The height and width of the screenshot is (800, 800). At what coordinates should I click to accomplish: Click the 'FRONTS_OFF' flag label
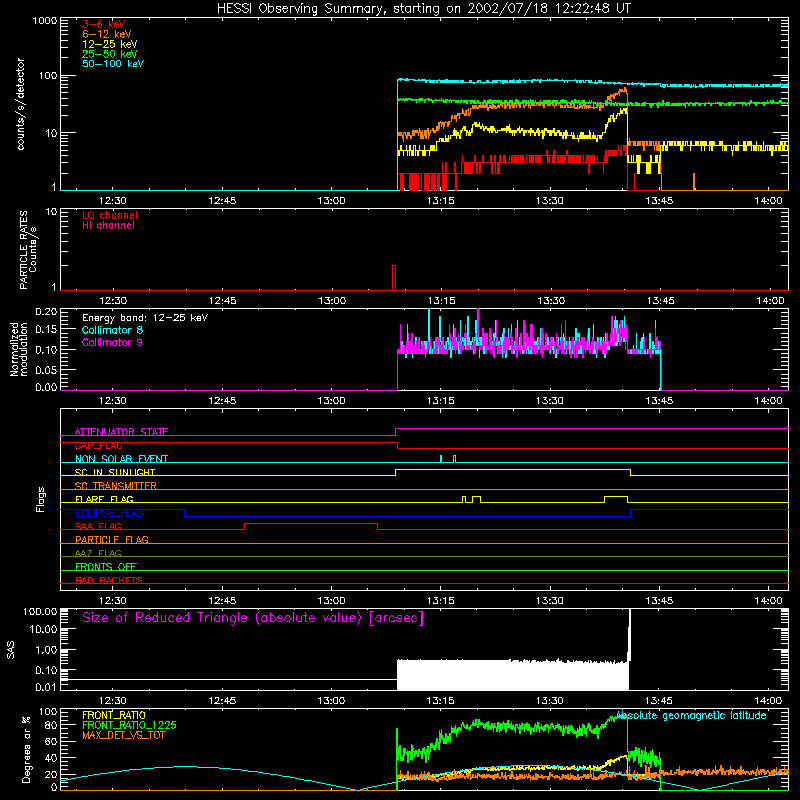click(106, 567)
